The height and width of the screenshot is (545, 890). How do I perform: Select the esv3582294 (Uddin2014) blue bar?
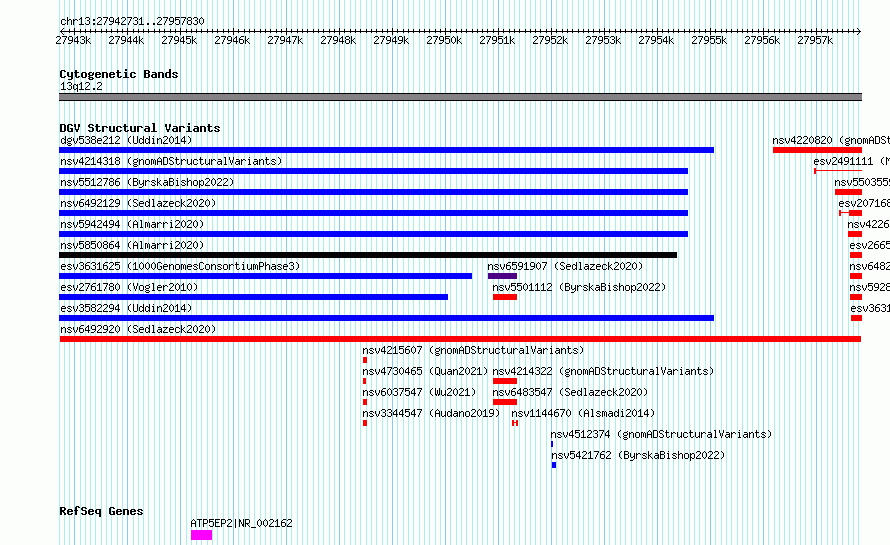click(387, 318)
